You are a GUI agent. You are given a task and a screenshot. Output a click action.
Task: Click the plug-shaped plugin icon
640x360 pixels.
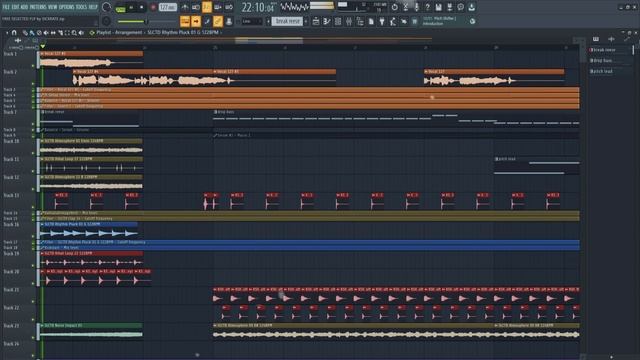click(x=382, y=21)
